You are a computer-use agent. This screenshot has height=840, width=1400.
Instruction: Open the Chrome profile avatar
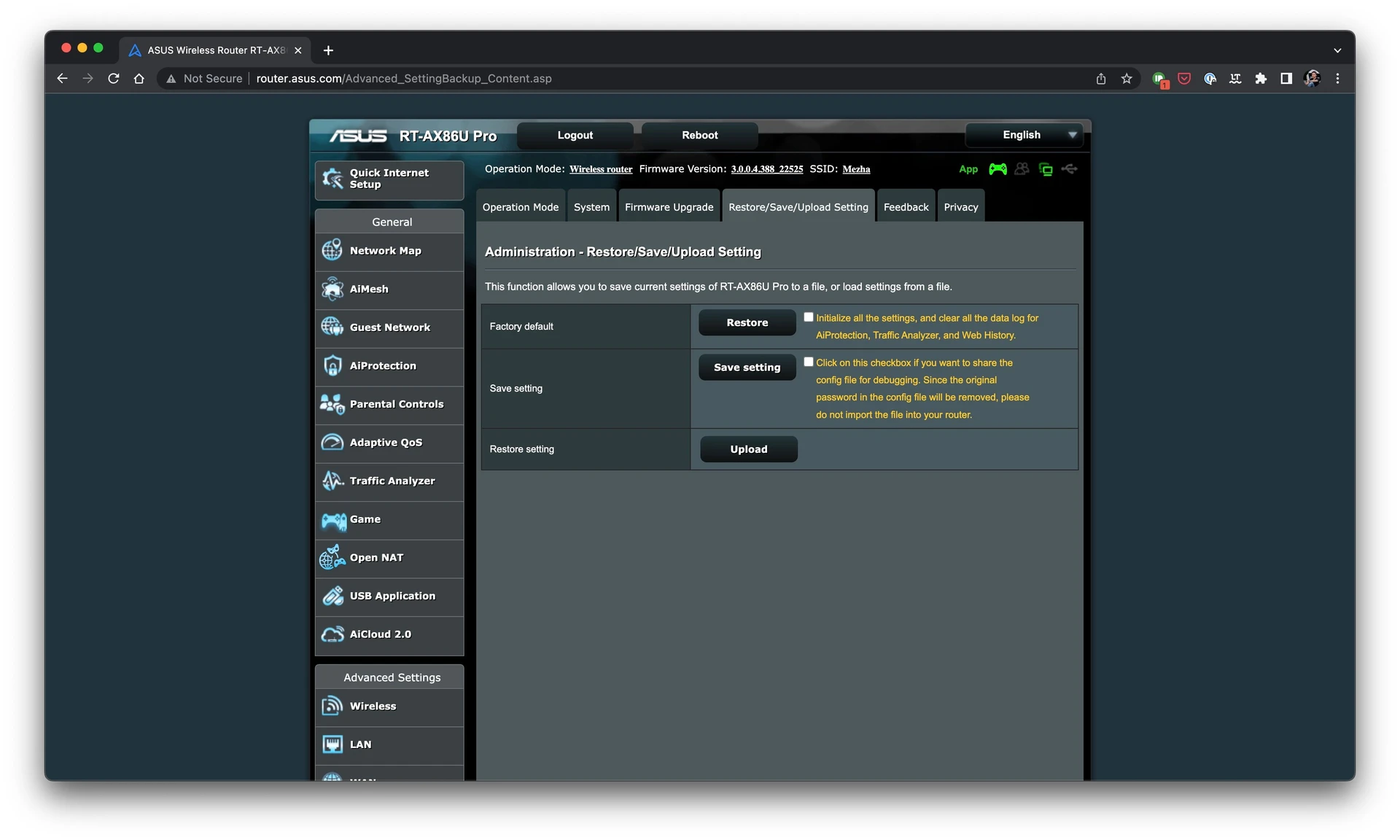[1312, 79]
